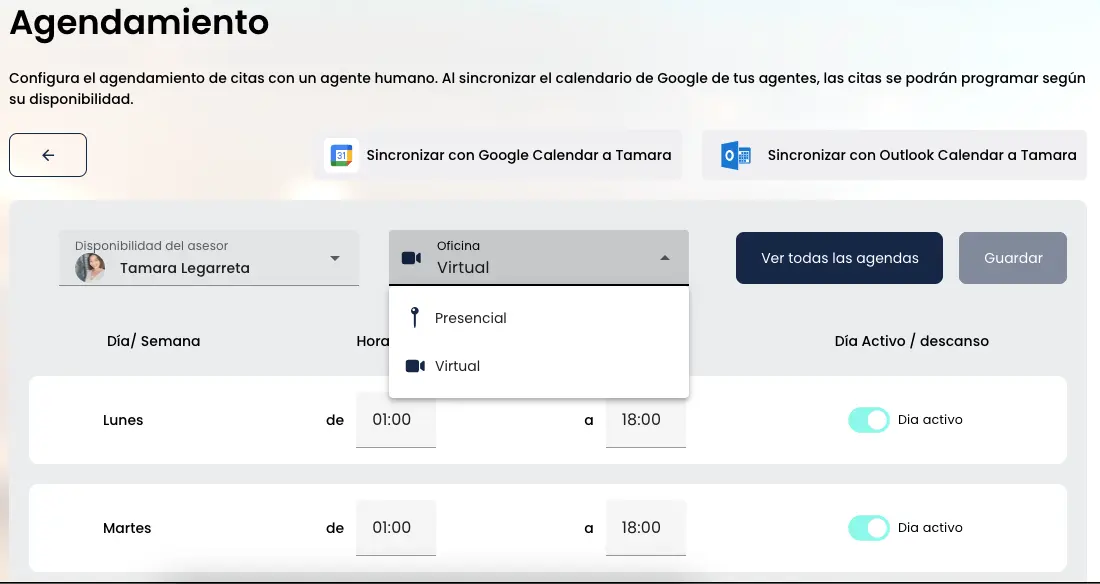1100x584 pixels.
Task: Edit Lunes end time 18:00
Action: (645, 420)
